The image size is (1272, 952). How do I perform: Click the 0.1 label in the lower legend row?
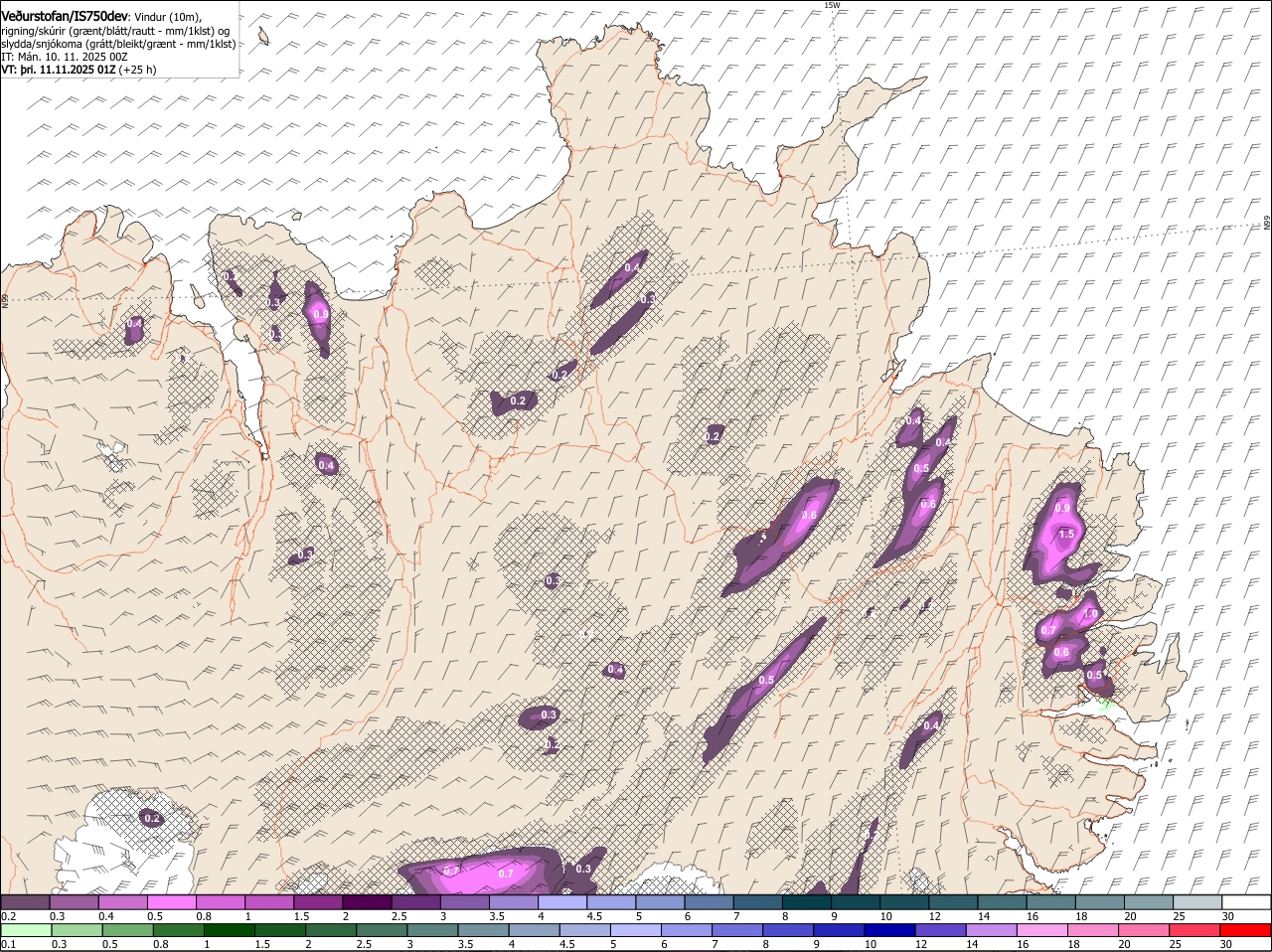tap(9, 944)
